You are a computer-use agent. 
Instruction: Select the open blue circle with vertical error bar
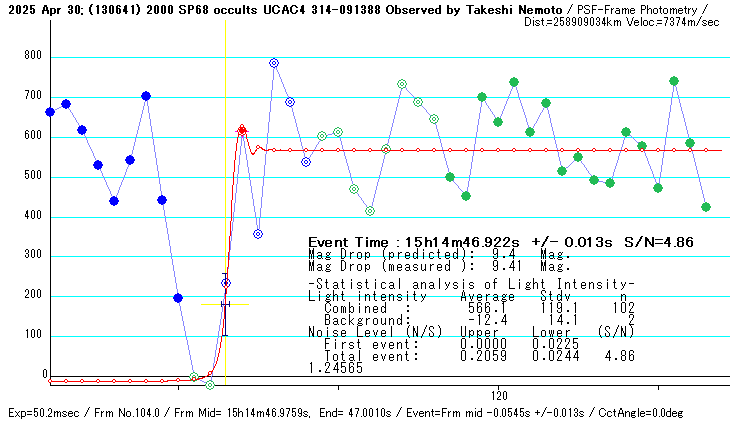(x=226, y=284)
